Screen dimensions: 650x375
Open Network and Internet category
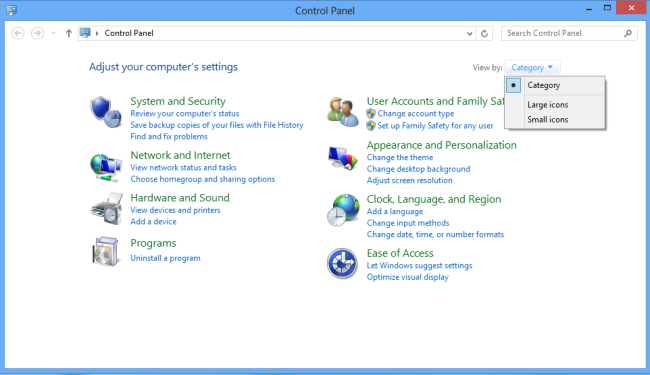pyautogui.click(x=180, y=155)
